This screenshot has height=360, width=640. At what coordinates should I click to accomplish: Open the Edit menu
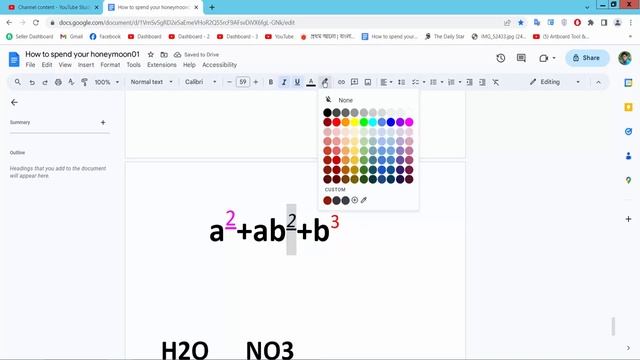47,65
